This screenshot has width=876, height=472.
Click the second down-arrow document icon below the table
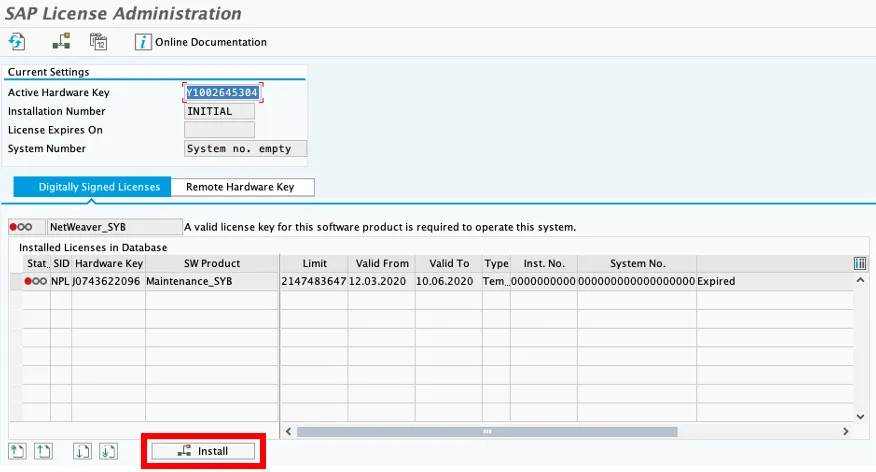108,451
